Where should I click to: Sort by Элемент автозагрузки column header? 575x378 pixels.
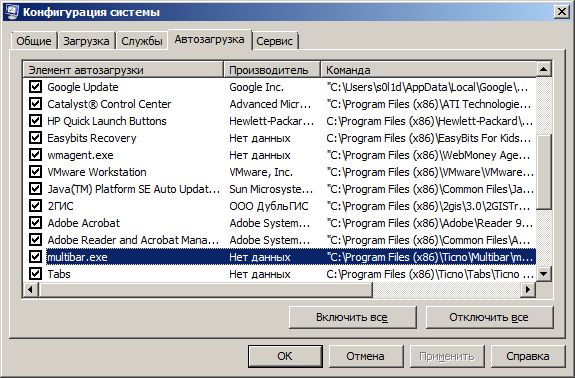pos(123,70)
